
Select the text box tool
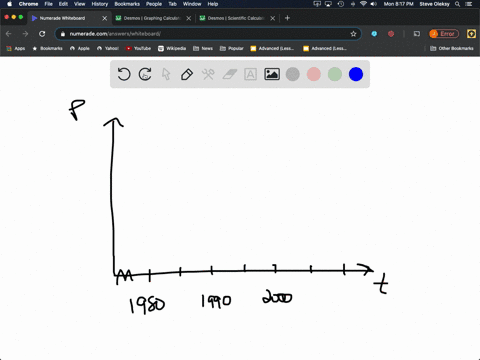250,74
